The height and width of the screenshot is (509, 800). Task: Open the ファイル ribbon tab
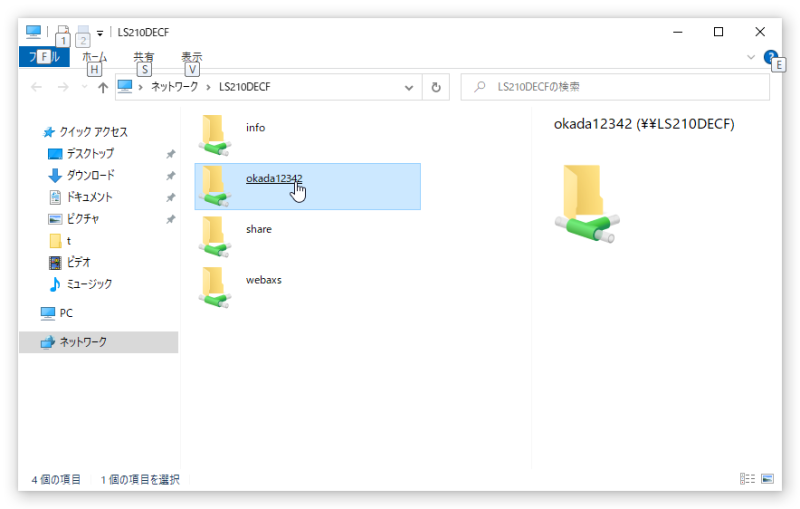click(44, 57)
